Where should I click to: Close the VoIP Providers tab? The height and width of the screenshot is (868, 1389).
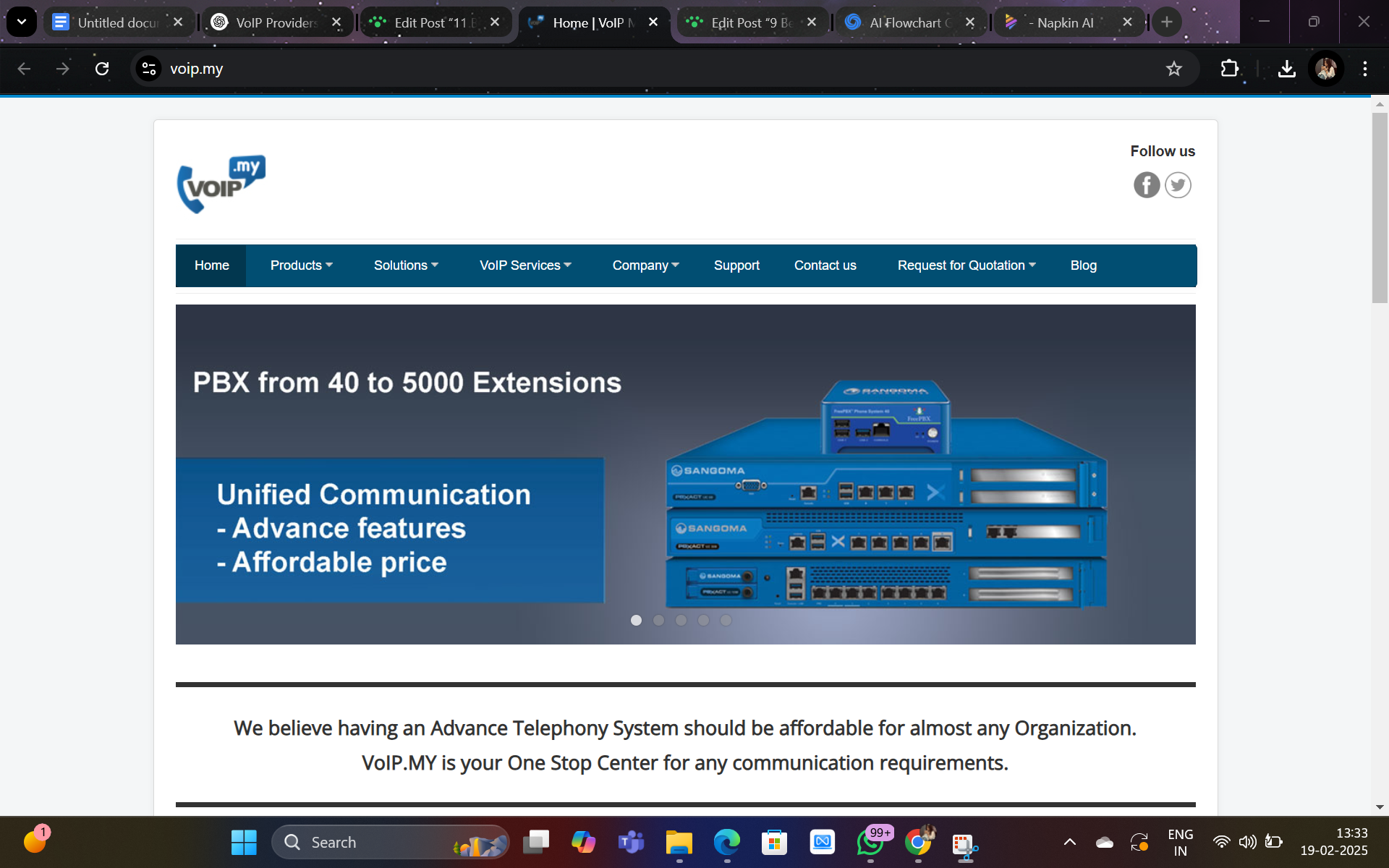(336, 22)
